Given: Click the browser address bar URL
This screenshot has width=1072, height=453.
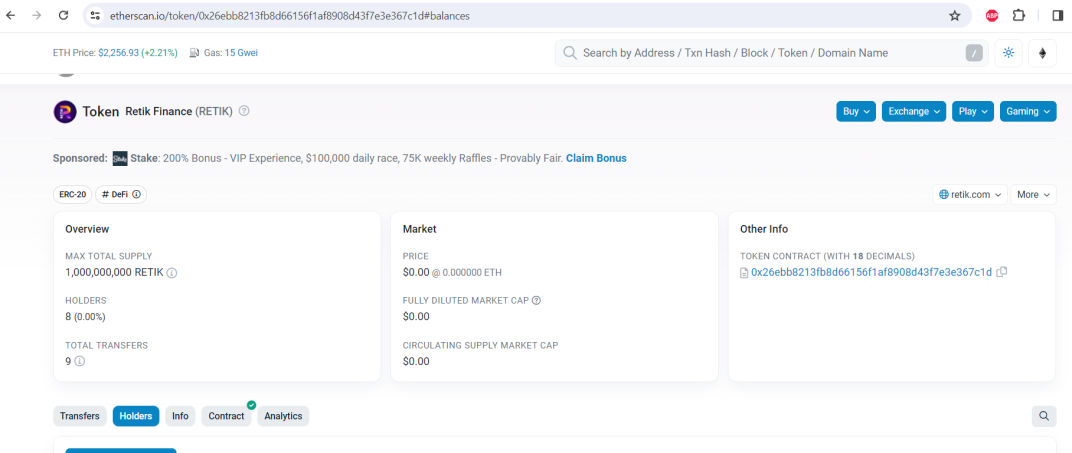Looking at the screenshot, I should tap(290, 16).
